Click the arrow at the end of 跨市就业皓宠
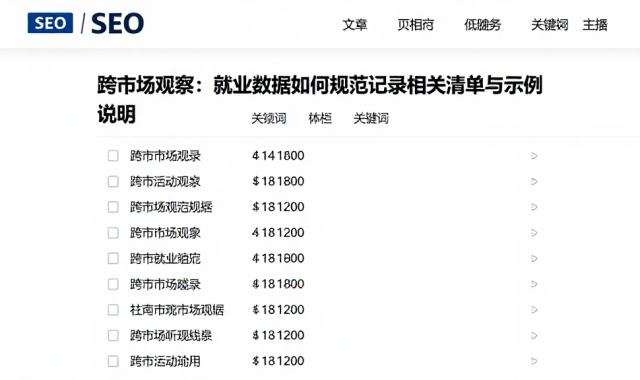 (534, 258)
